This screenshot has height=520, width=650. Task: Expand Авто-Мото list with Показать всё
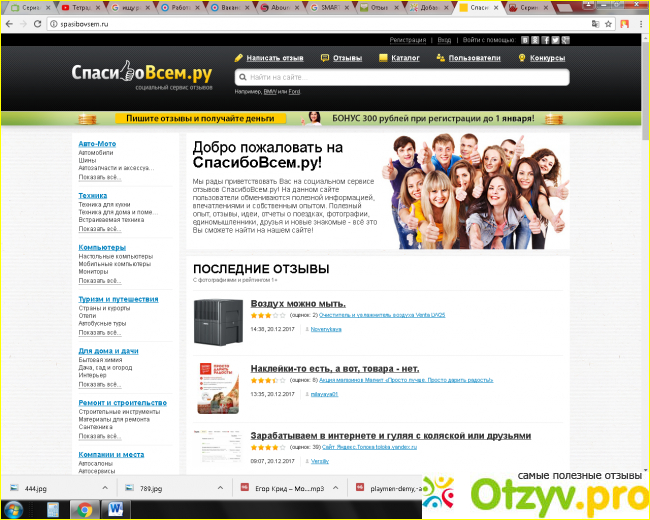(x=99, y=176)
